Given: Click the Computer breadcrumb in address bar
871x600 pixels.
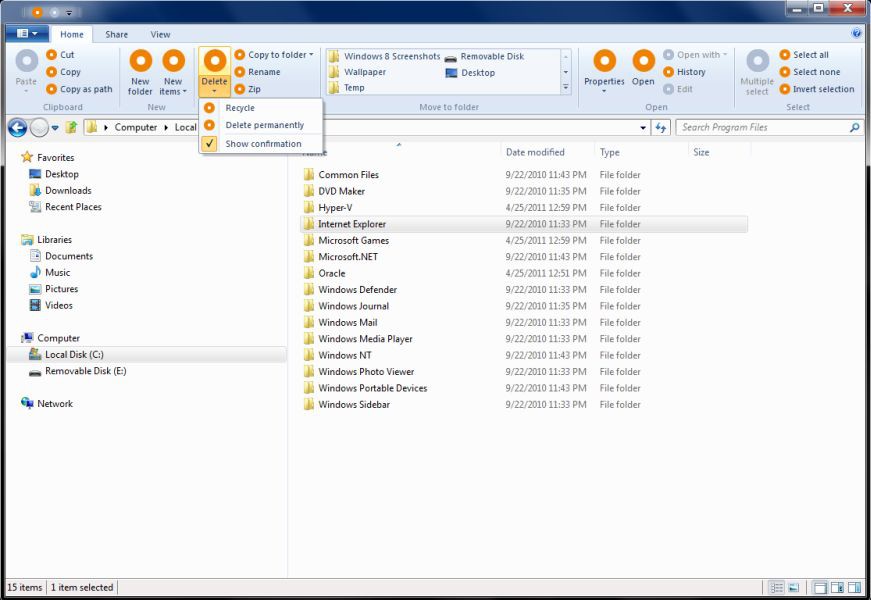Looking at the screenshot, I should (136, 127).
